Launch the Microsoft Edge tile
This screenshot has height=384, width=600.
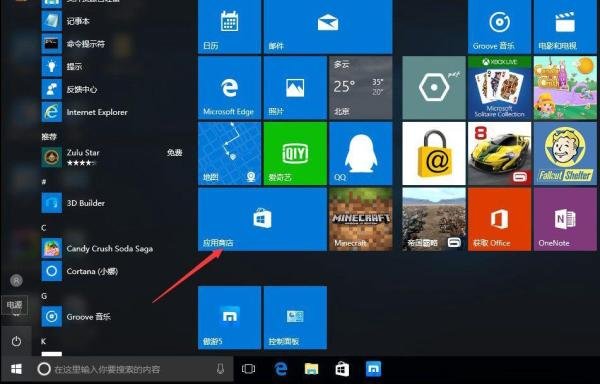pos(230,88)
